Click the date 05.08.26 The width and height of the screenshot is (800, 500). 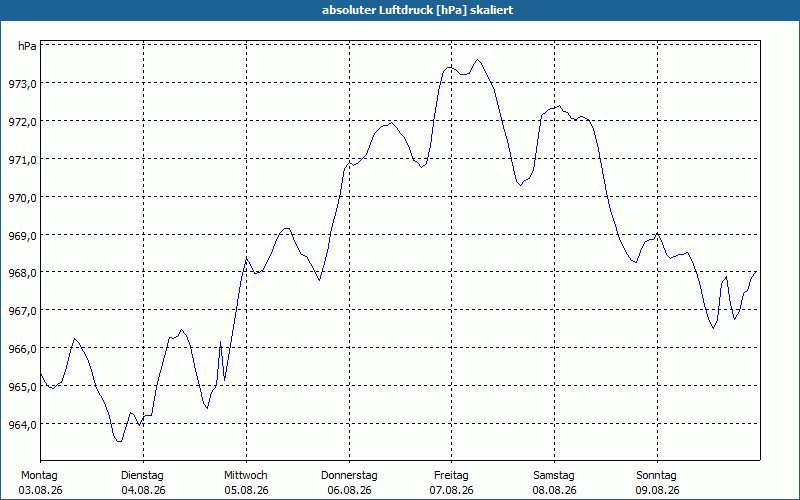(246, 490)
